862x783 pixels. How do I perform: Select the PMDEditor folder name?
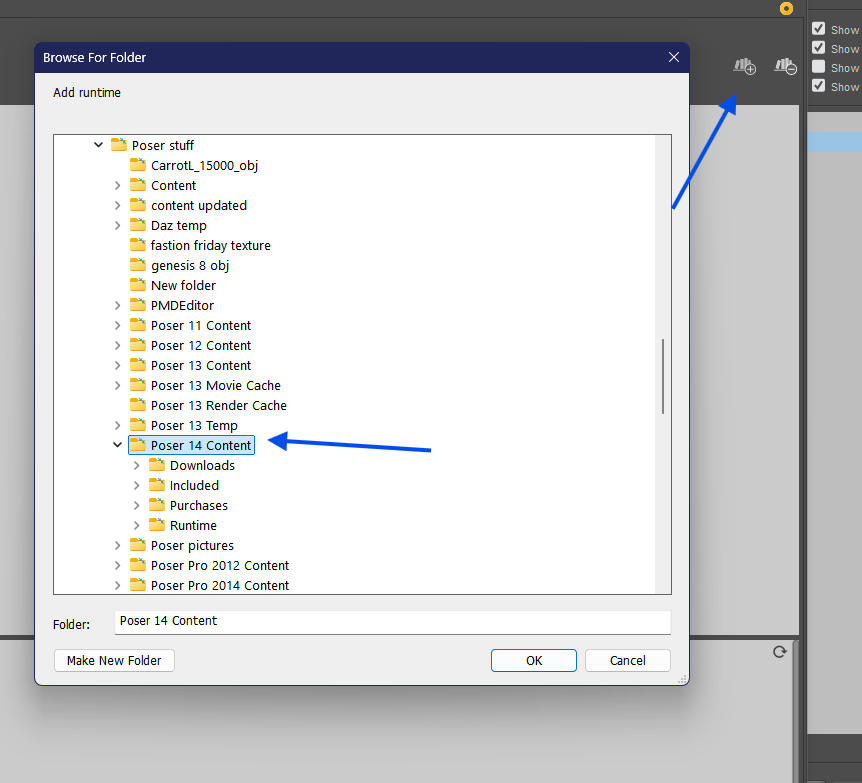[182, 305]
